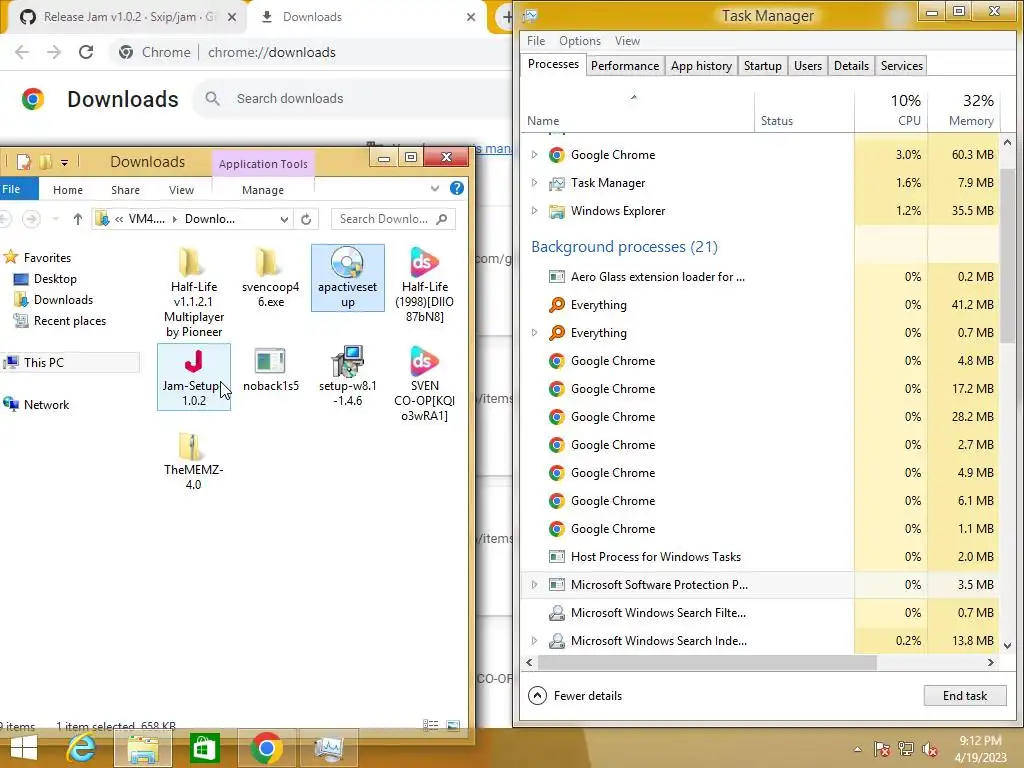The height and width of the screenshot is (768, 1024).
Task: Switch to the Performance tab
Action: (x=625, y=66)
